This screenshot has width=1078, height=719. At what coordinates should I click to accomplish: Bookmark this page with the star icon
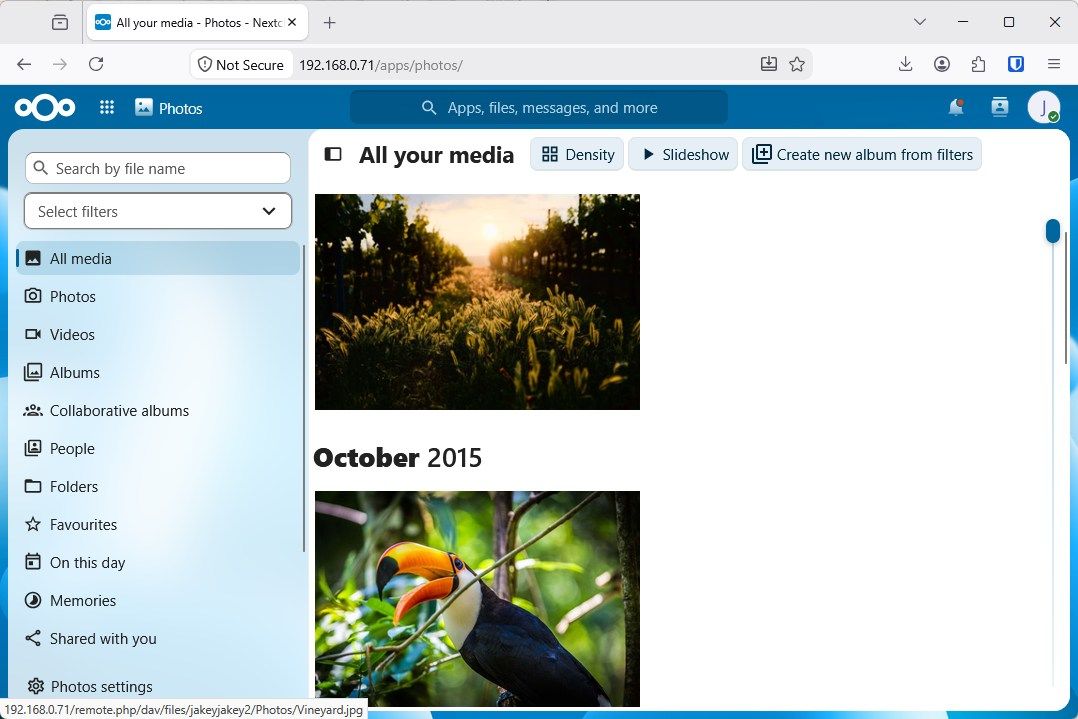point(797,65)
